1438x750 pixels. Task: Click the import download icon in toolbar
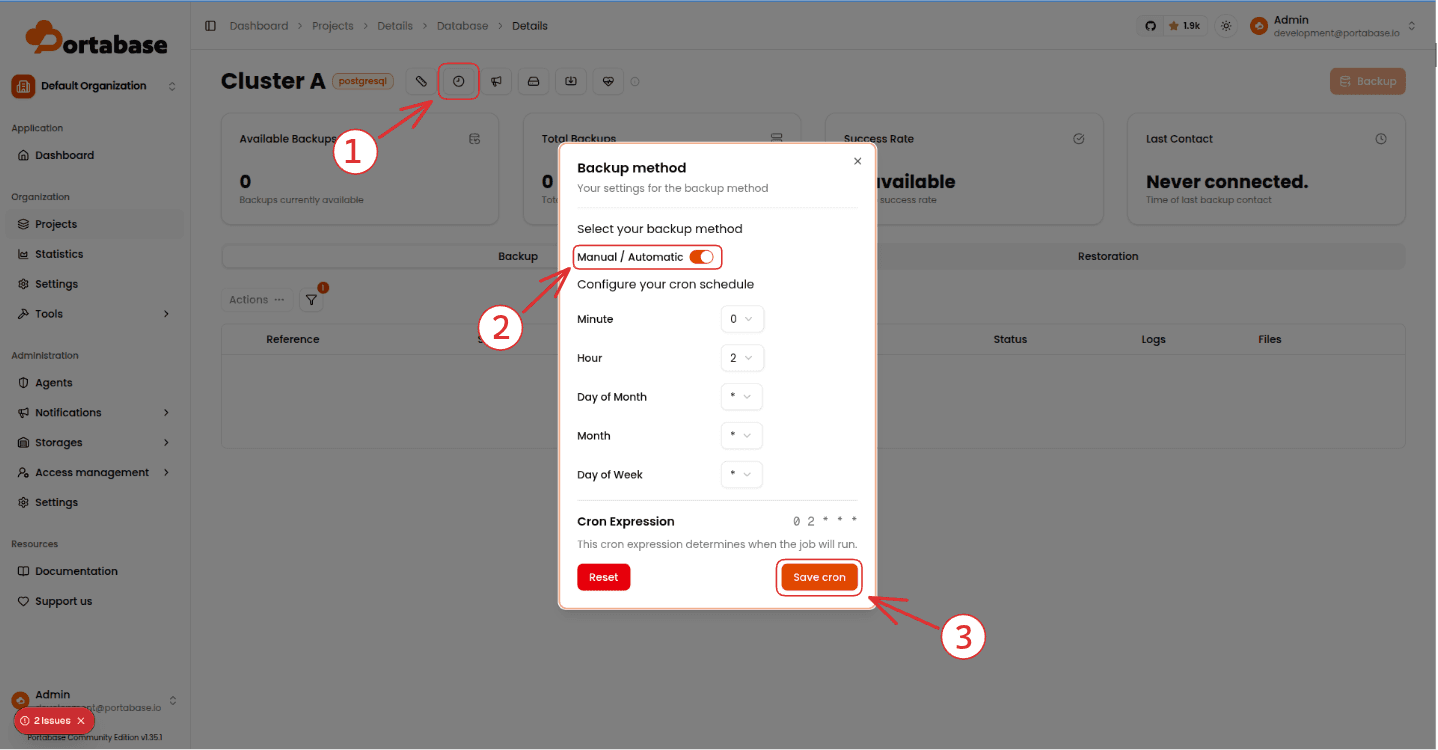571,81
